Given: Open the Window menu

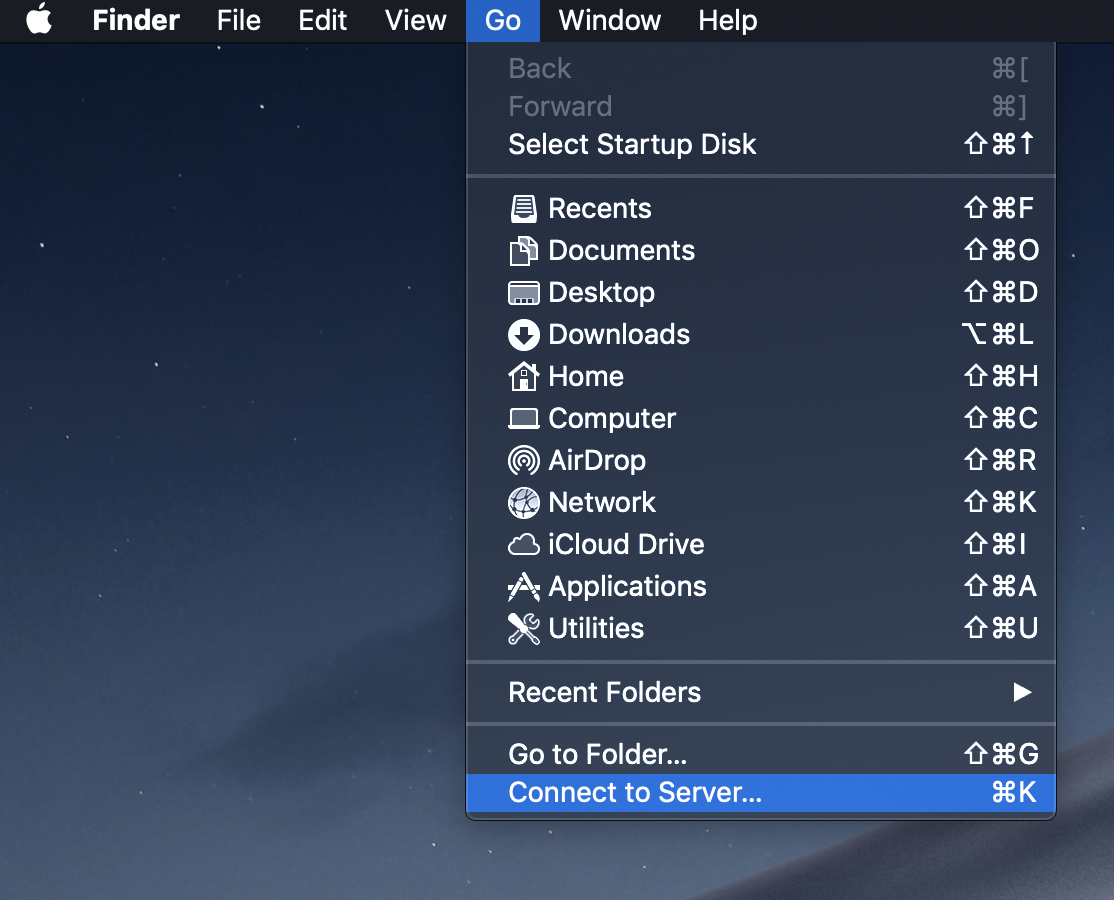Looking at the screenshot, I should 610,20.
